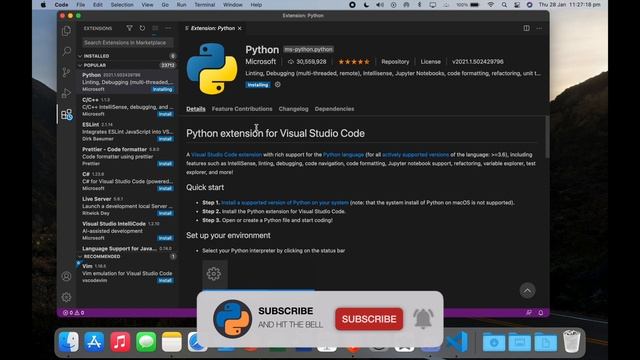Open the Run menu
This screenshot has width=640, height=360.
(181, 5)
